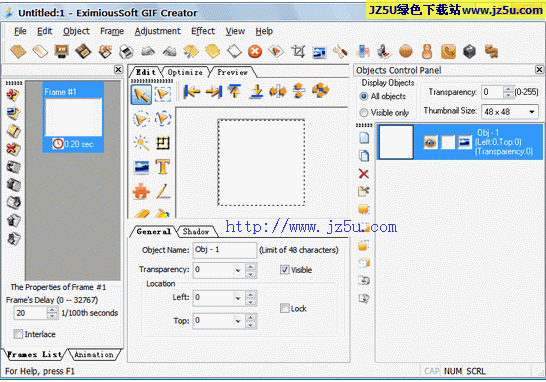Open the File menu
The image size is (546, 382).
tap(20, 31)
